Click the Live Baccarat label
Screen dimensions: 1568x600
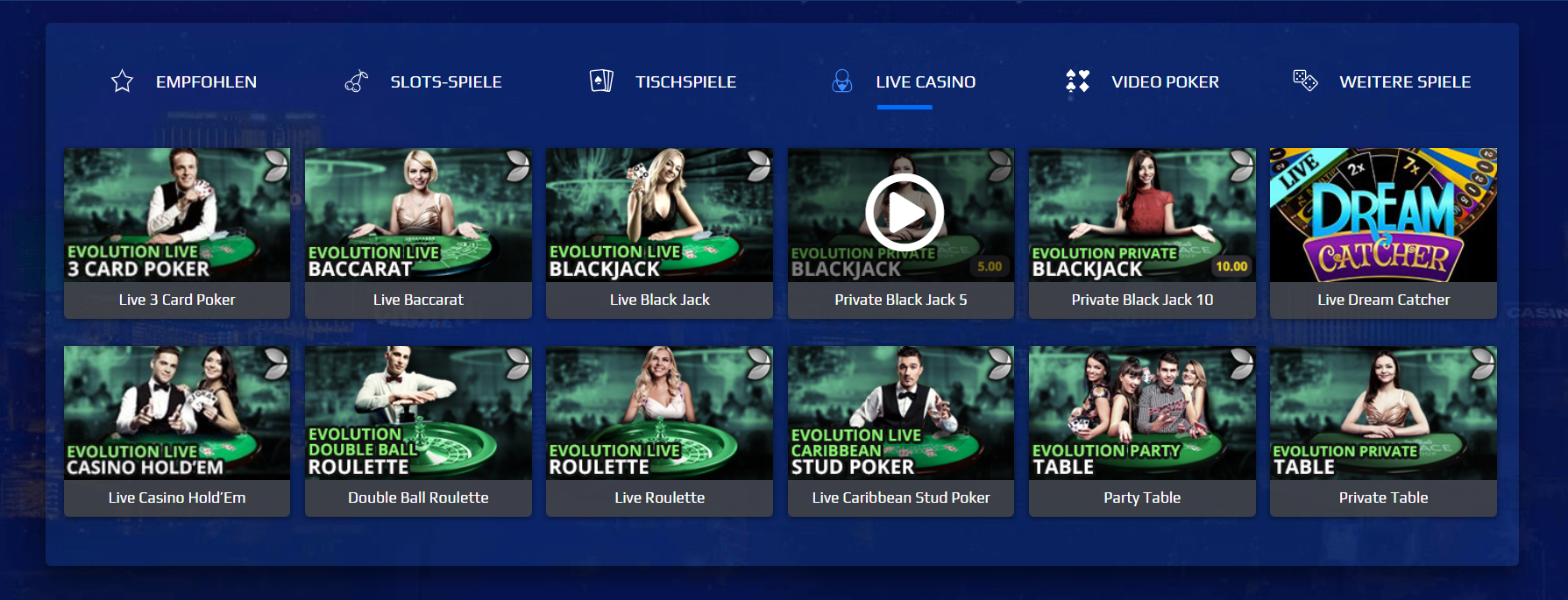click(418, 300)
